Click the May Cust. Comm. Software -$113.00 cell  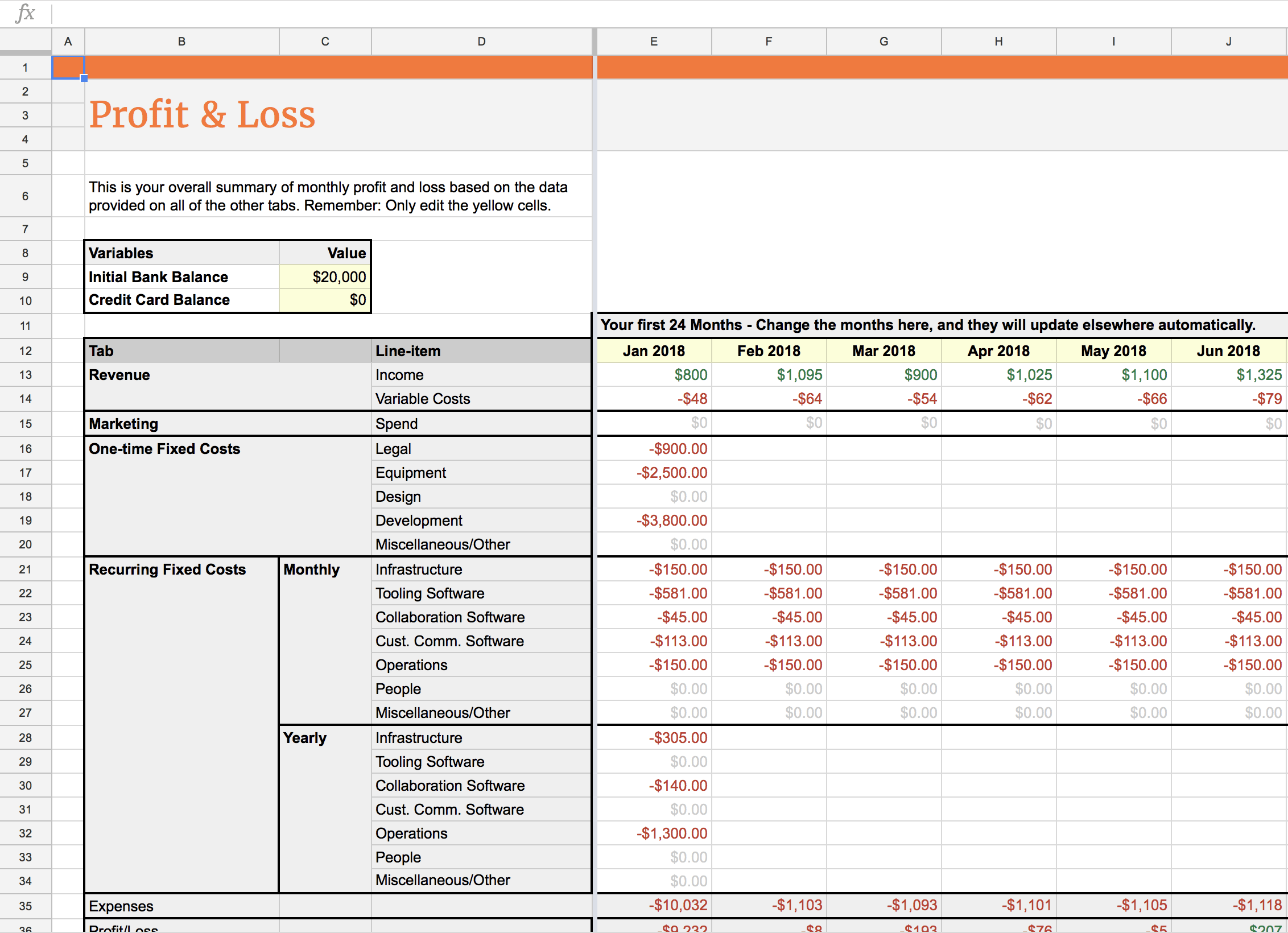tap(1114, 641)
